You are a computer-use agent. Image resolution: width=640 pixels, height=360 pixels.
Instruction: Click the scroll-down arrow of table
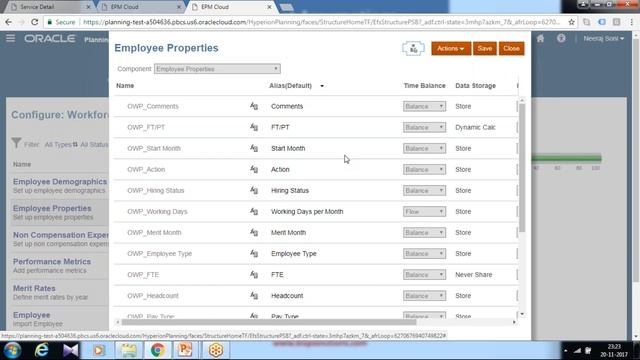[522, 314]
